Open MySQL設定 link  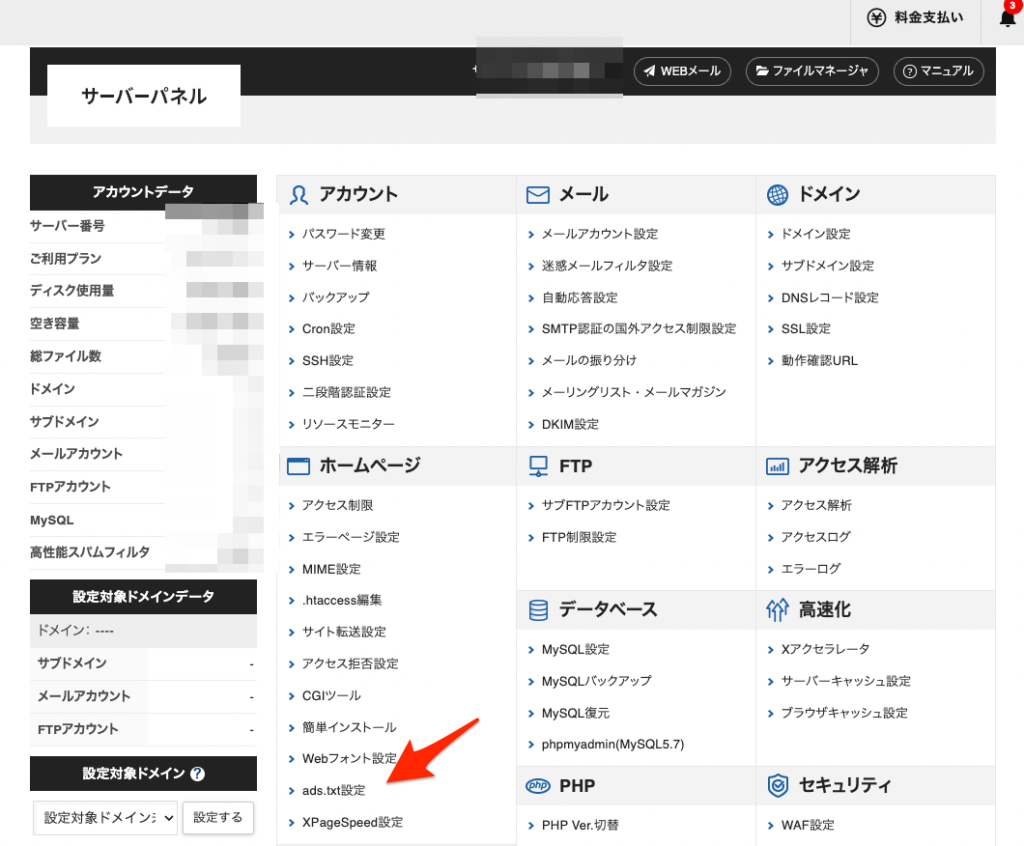click(575, 650)
